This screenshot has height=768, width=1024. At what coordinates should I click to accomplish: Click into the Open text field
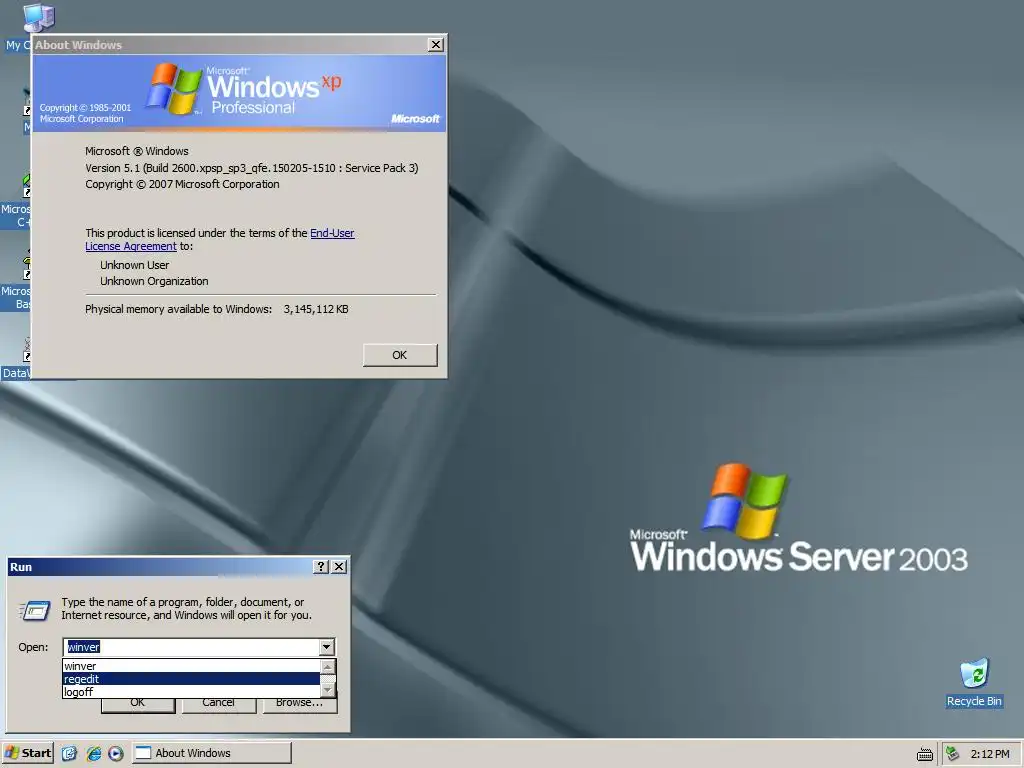pyautogui.click(x=191, y=647)
